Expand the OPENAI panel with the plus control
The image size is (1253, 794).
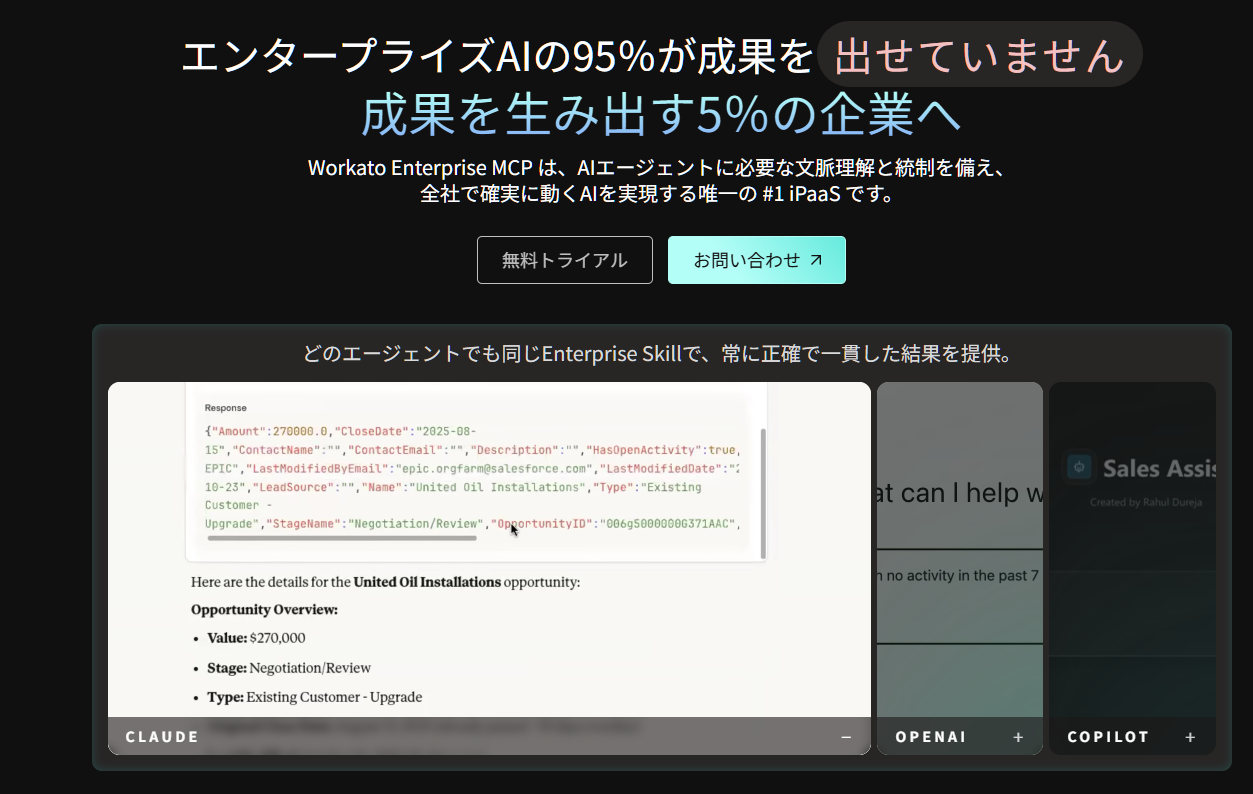(1019, 736)
